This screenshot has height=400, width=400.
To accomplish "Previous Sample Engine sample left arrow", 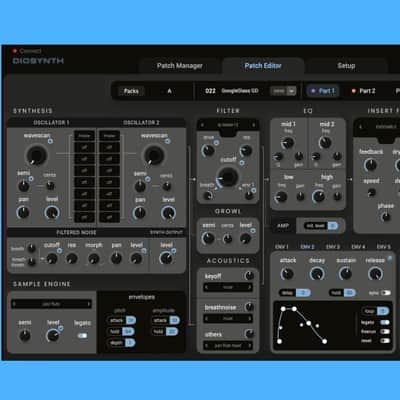I will pos(14,304).
